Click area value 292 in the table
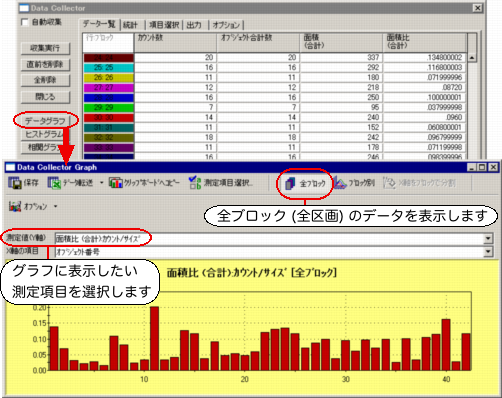The image size is (502, 398). (373, 67)
